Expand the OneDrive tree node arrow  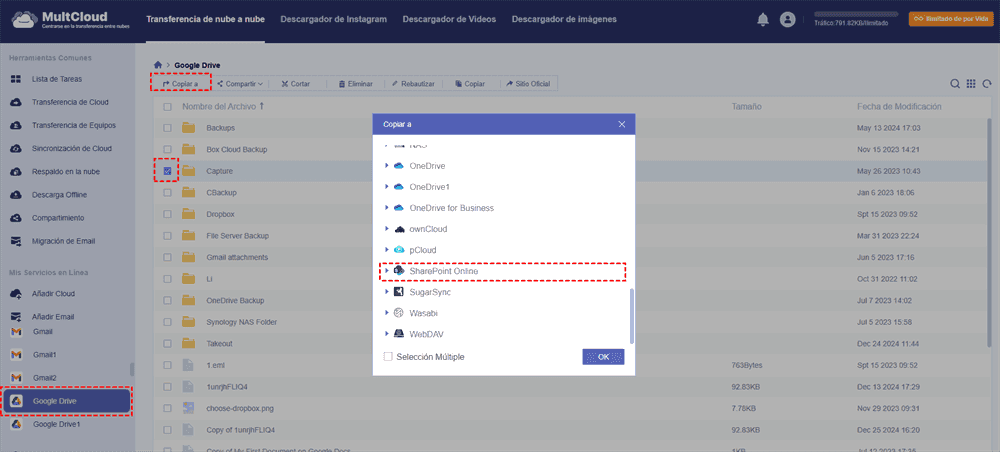click(386, 166)
